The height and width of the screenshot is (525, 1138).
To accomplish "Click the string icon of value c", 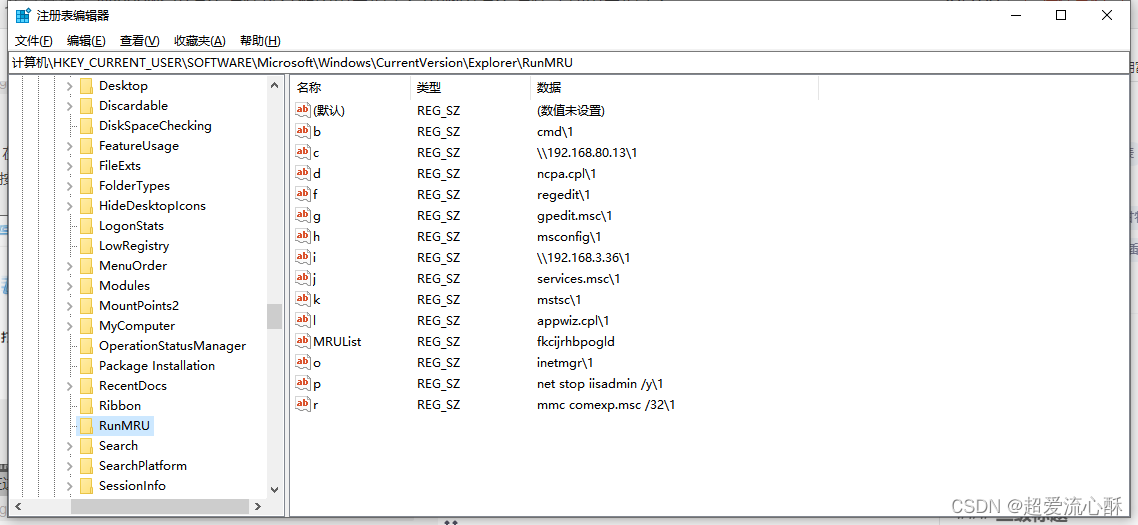I will coord(303,152).
